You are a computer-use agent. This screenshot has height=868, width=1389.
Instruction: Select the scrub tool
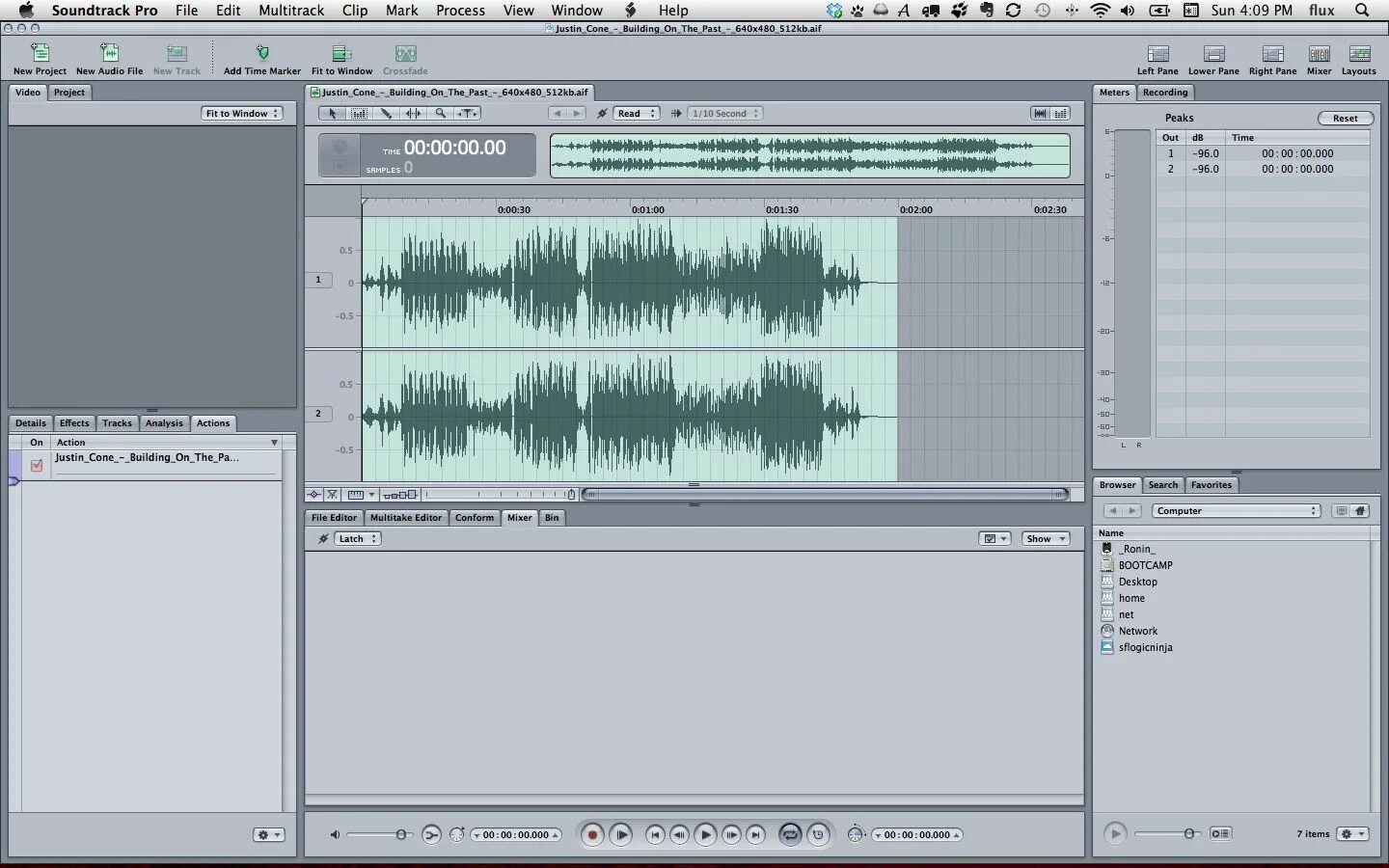click(x=467, y=113)
